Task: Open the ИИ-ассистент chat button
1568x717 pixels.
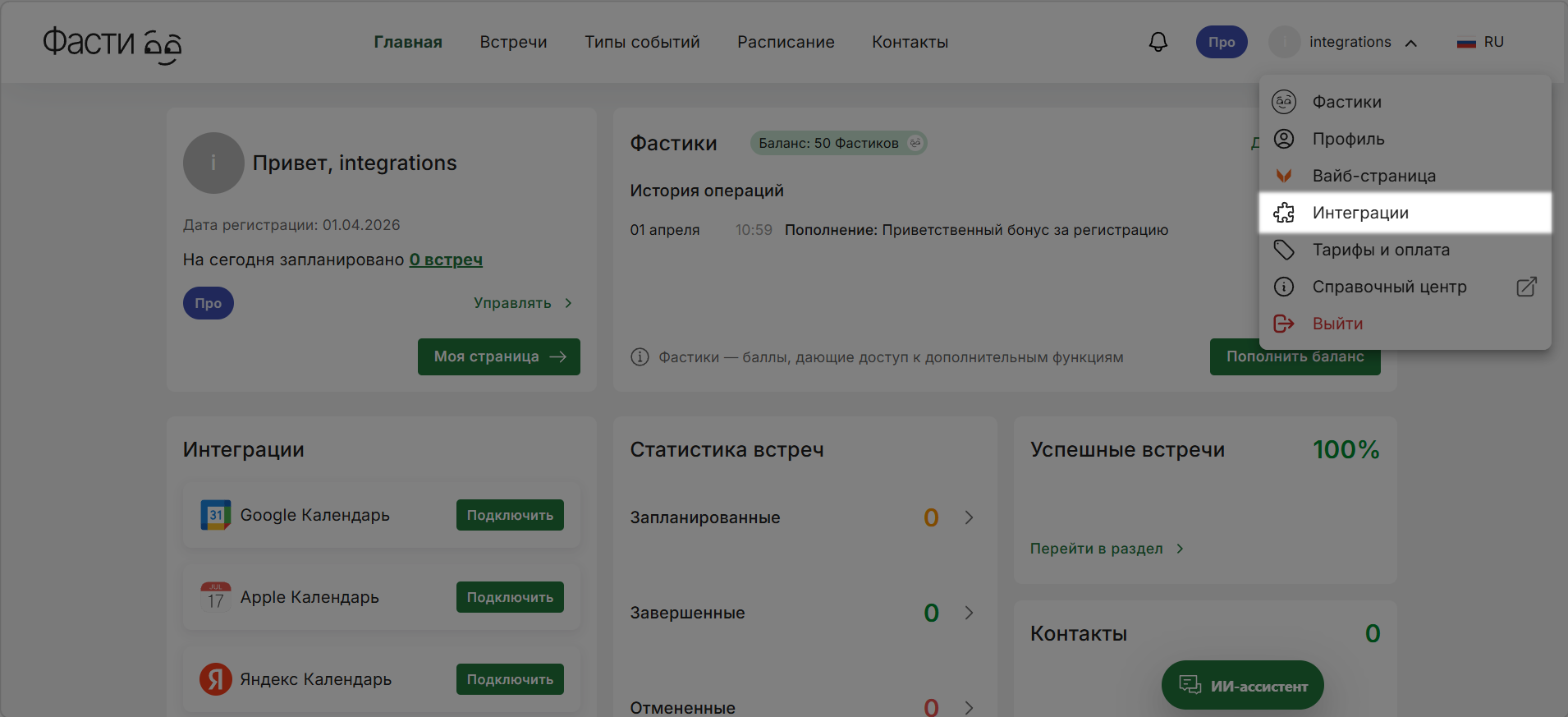Action: point(1242,685)
